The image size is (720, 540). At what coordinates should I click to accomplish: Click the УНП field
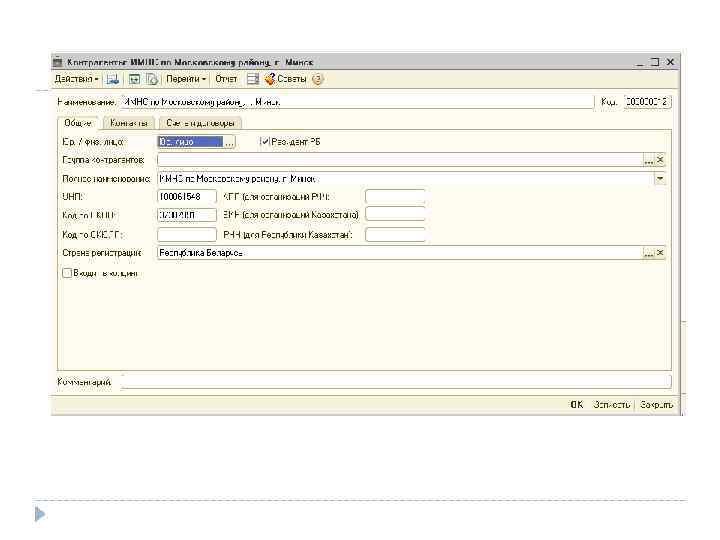(186, 197)
